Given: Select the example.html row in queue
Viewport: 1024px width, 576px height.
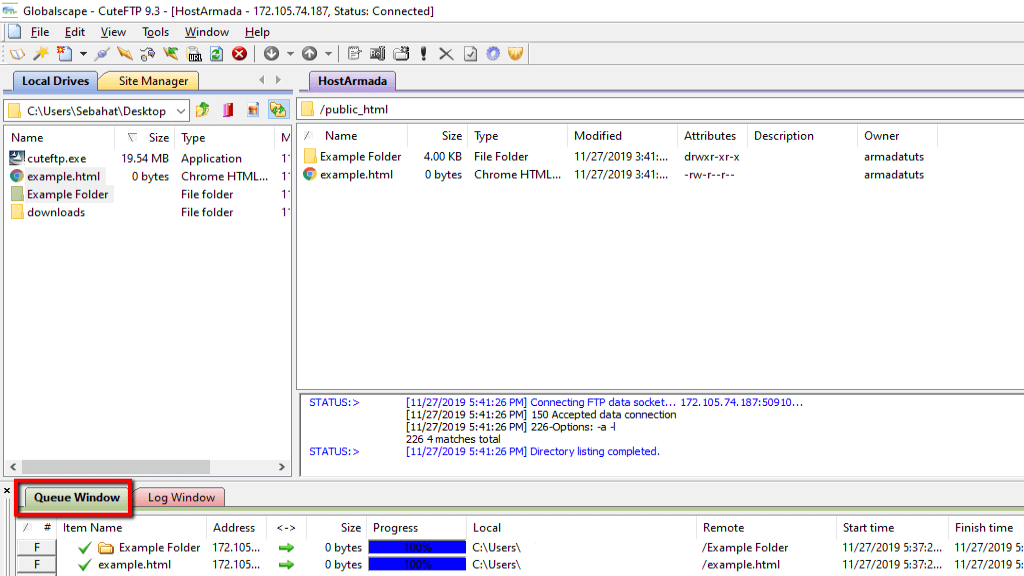Looking at the screenshot, I should point(520,565).
